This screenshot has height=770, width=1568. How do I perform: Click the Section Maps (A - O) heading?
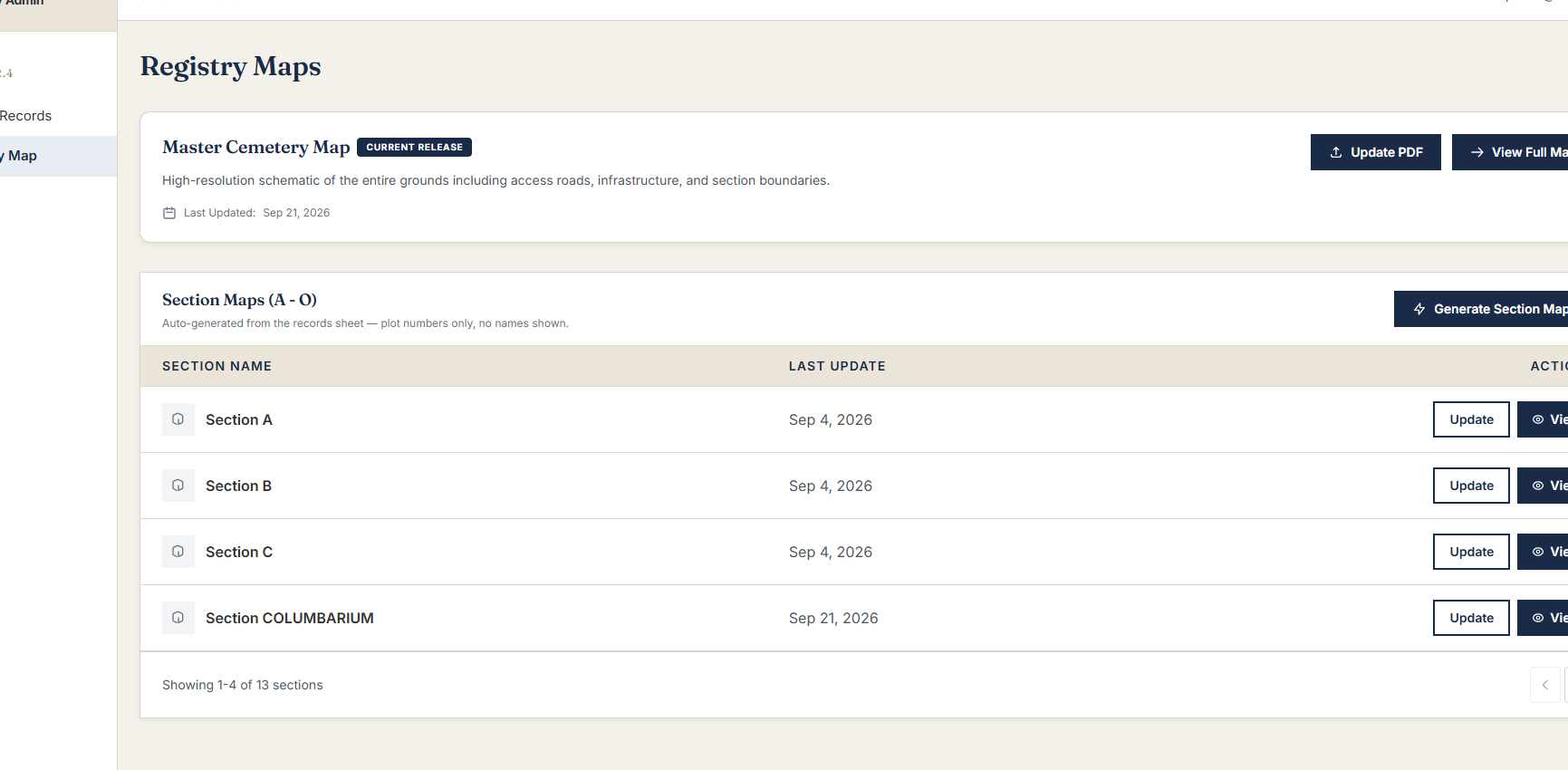(x=240, y=300)
